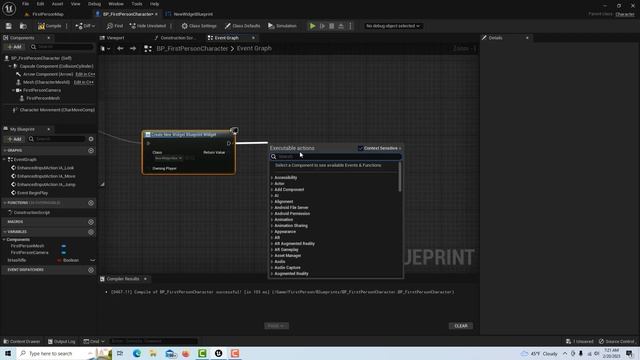The width and height of the screenshot is (640, 360).
Task: Add a new variable via the Variables plus icon
Action: 91,232
